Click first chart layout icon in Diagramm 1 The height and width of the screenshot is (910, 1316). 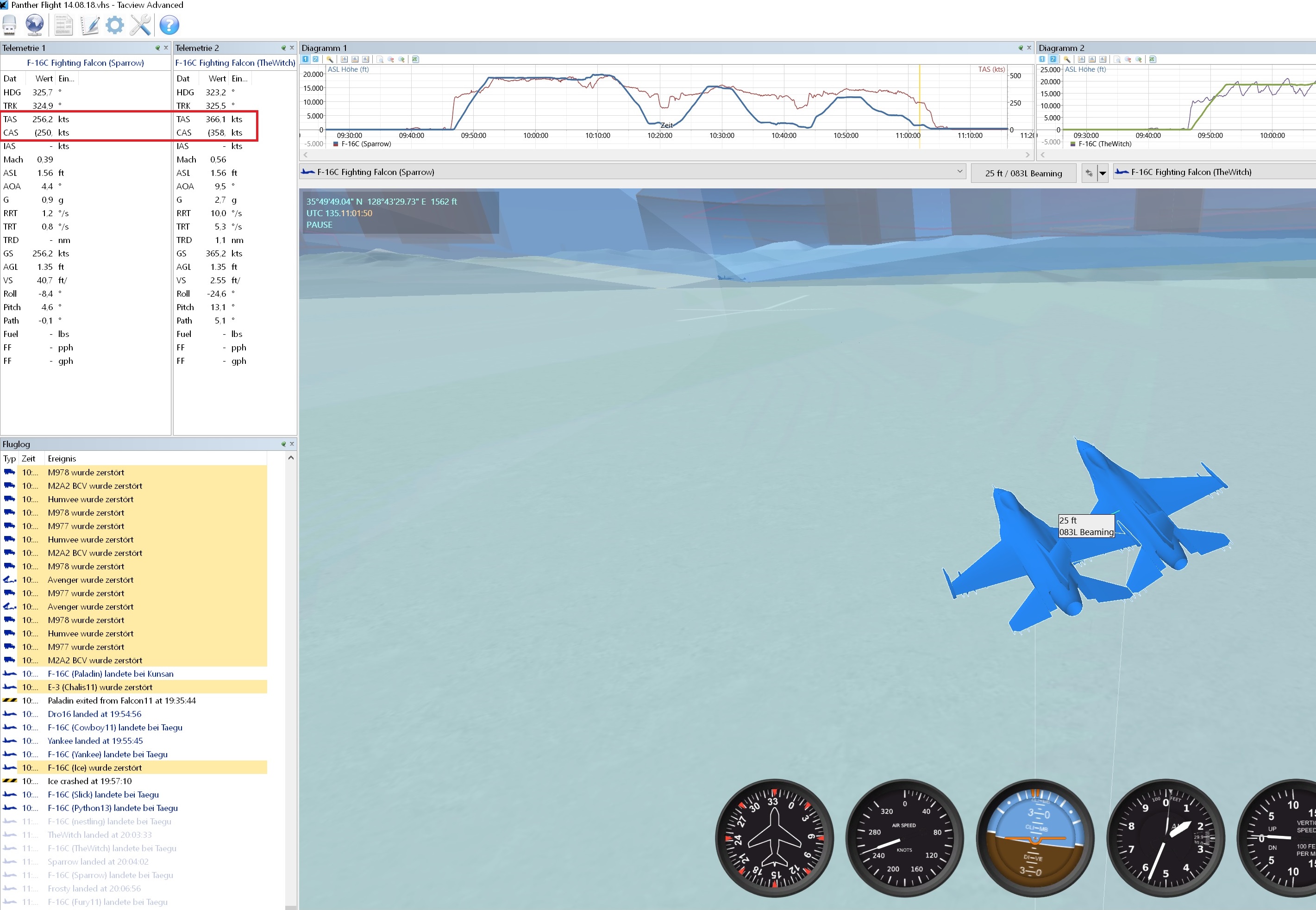(344, 59)
